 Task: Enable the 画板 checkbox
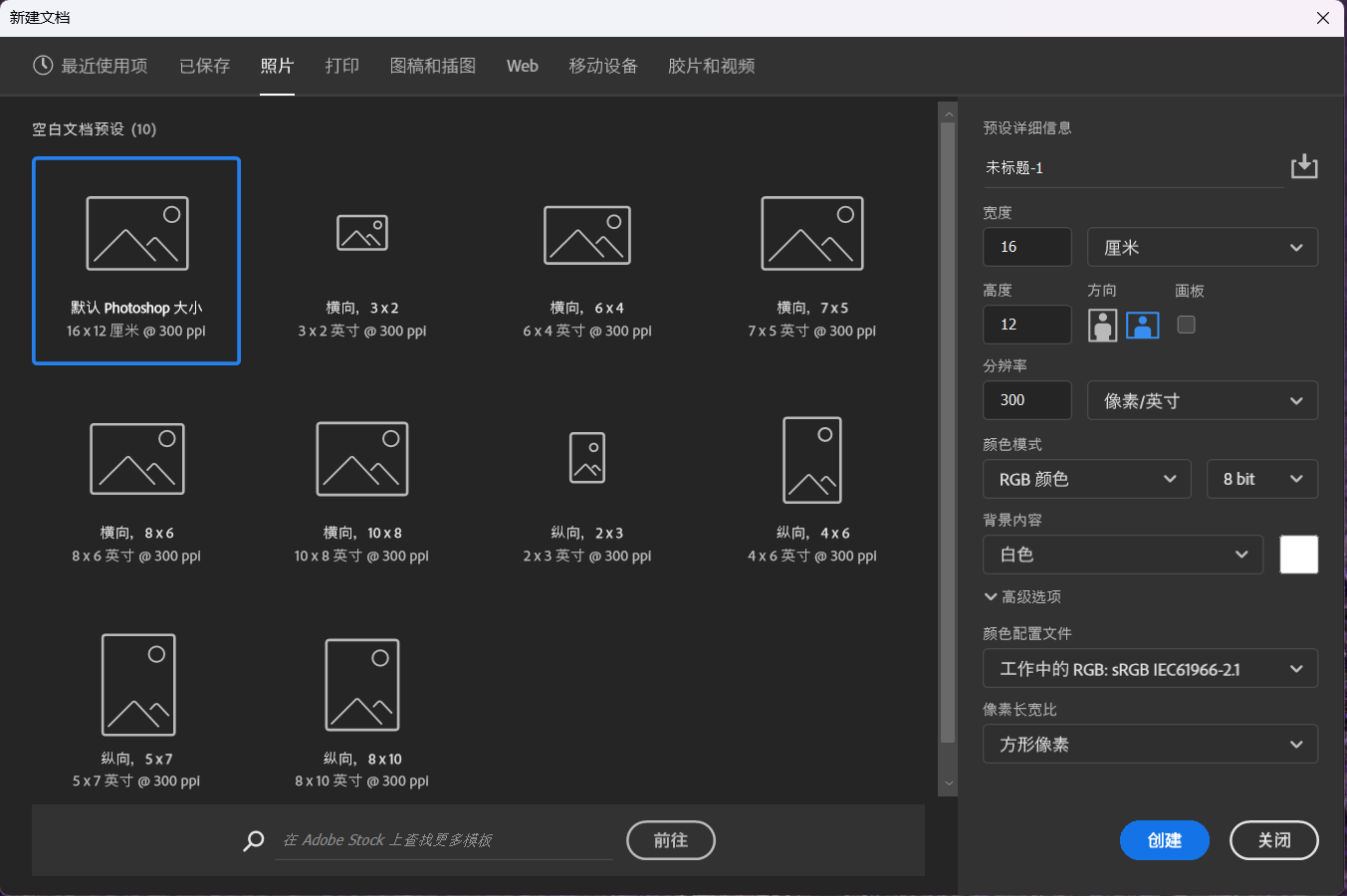point(1186,325)
